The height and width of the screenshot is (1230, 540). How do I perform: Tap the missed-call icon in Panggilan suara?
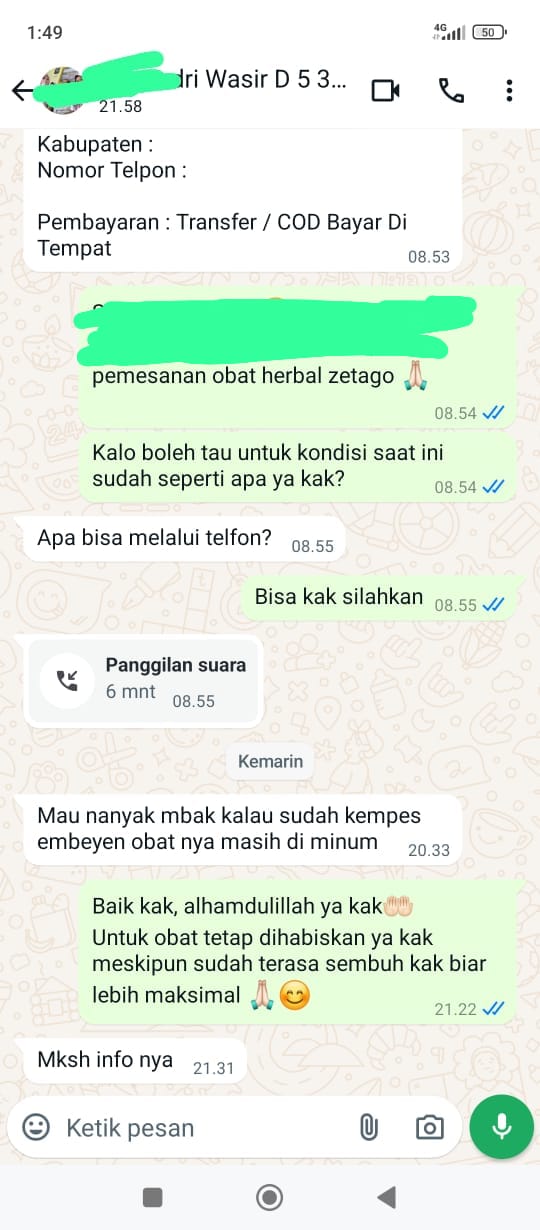point(67,680)
